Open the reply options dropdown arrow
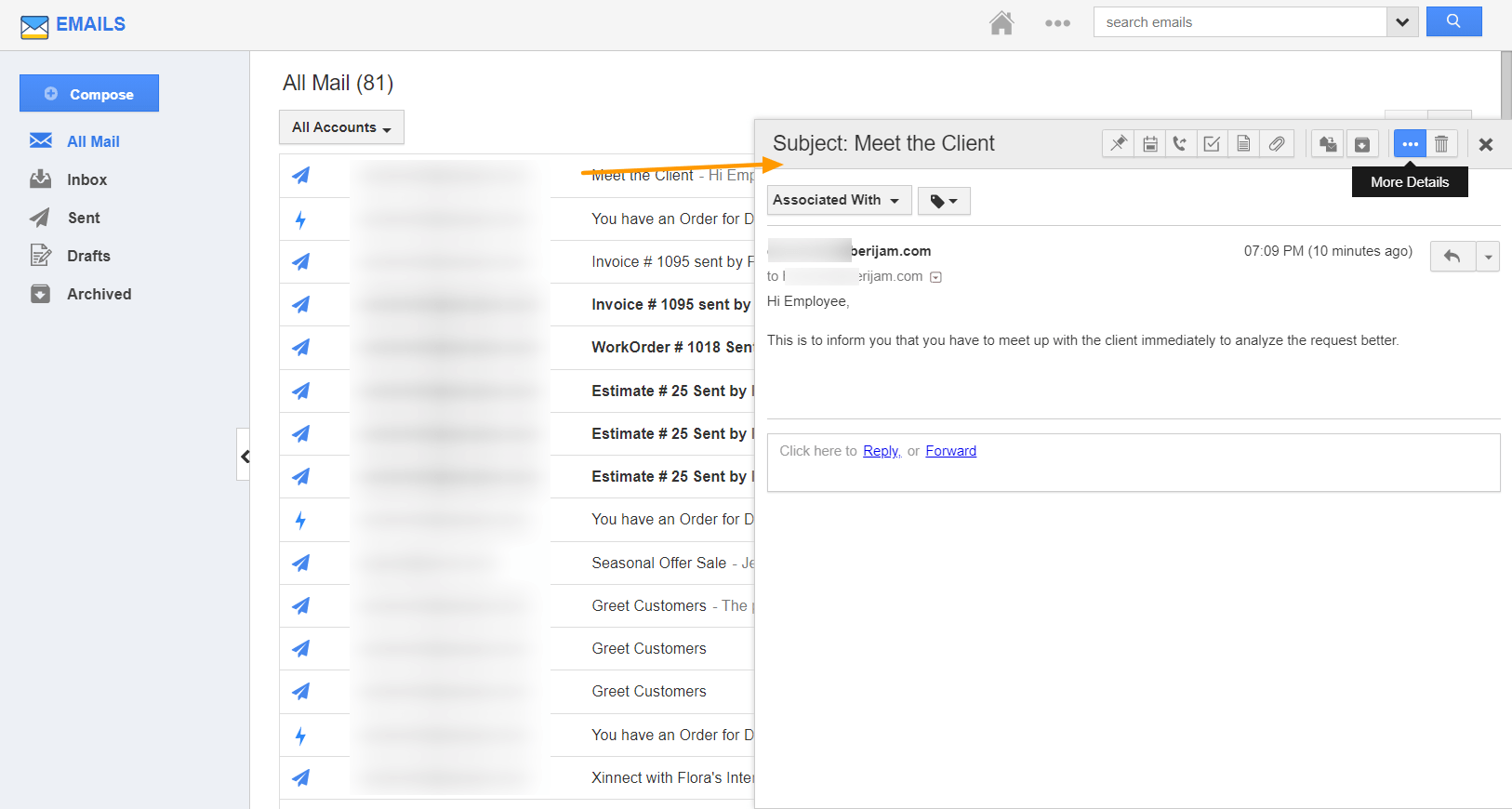The image size is (1512, 809). pos(1488,257)
